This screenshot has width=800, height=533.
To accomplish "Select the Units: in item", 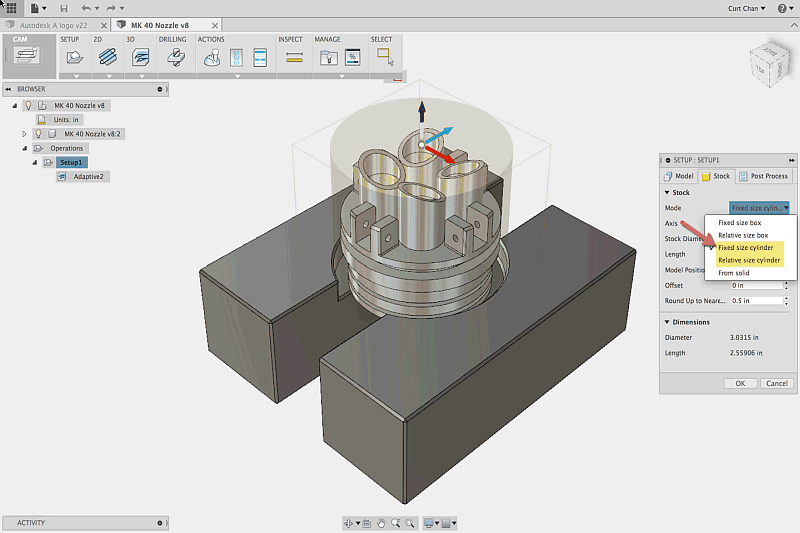I will coord(66,120).
